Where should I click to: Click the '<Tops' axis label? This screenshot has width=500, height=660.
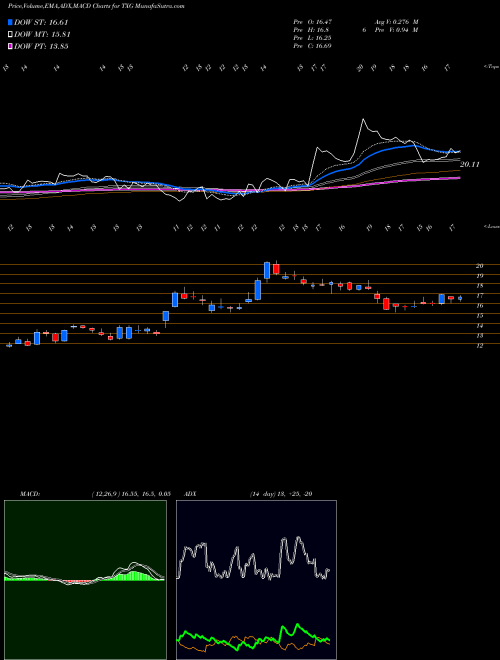491,67
